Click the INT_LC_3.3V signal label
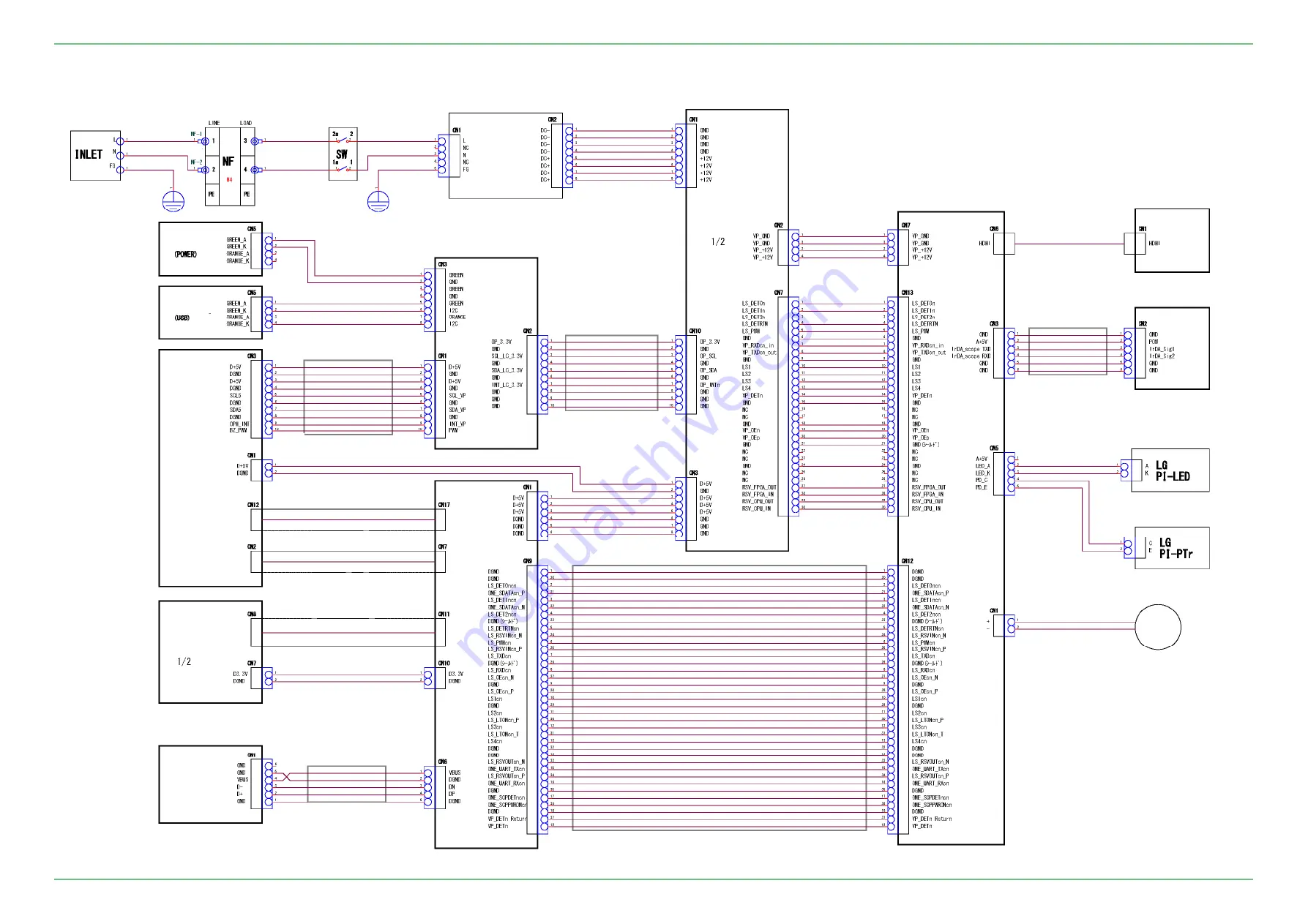Image resolution: width=1308 pixels, height=924 pixels. [x=507, y=385]
